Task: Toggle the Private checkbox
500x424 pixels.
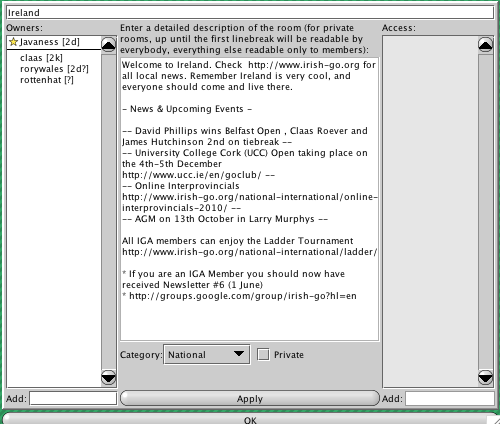Action: click(263, 354)
